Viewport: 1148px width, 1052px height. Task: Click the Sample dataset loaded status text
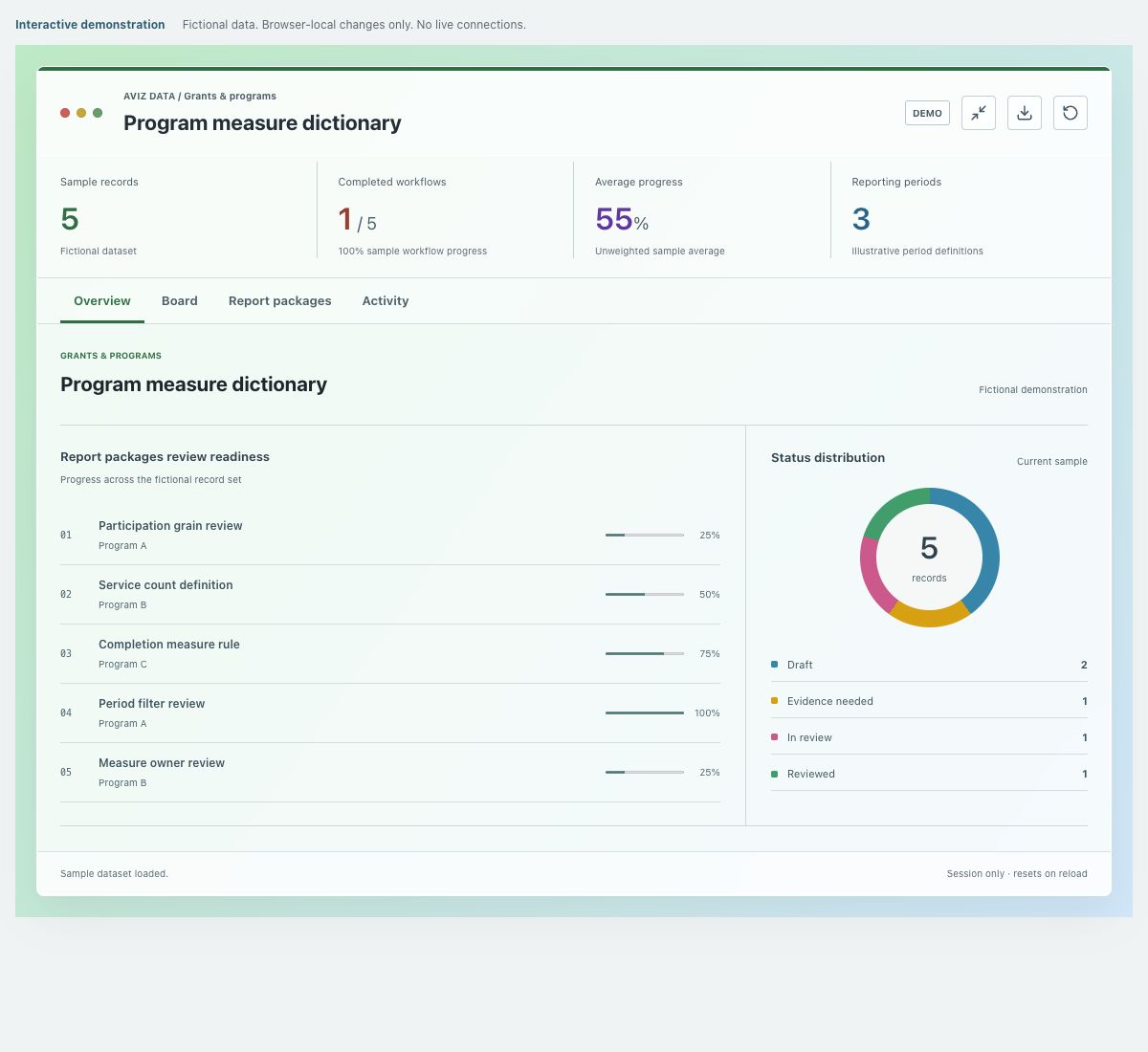114,873
